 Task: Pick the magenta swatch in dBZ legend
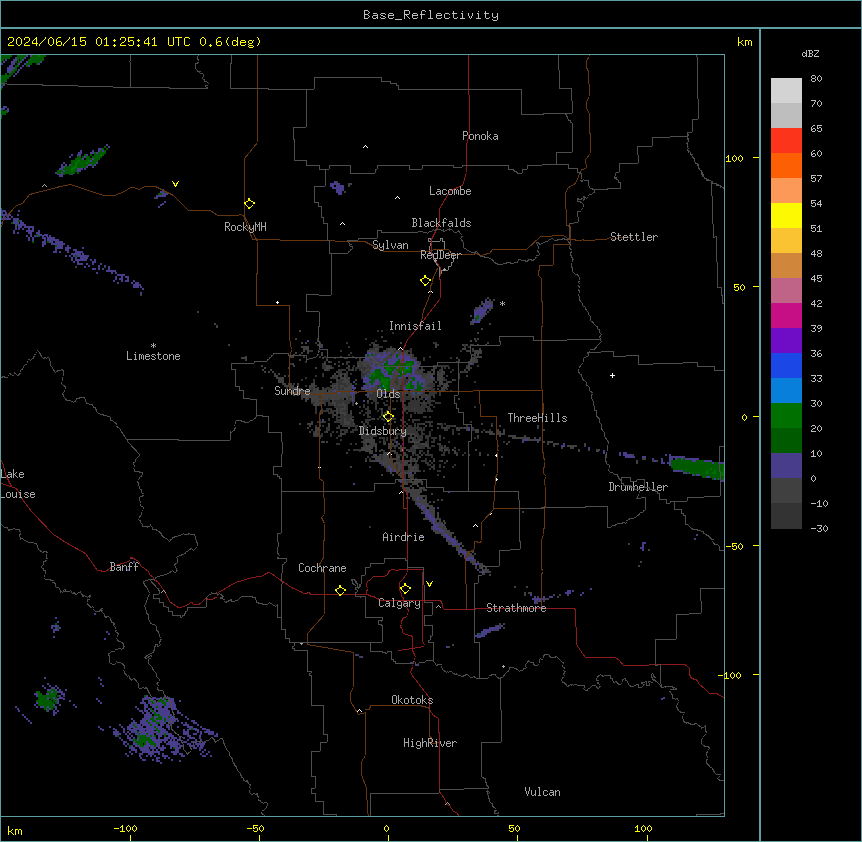786,315
